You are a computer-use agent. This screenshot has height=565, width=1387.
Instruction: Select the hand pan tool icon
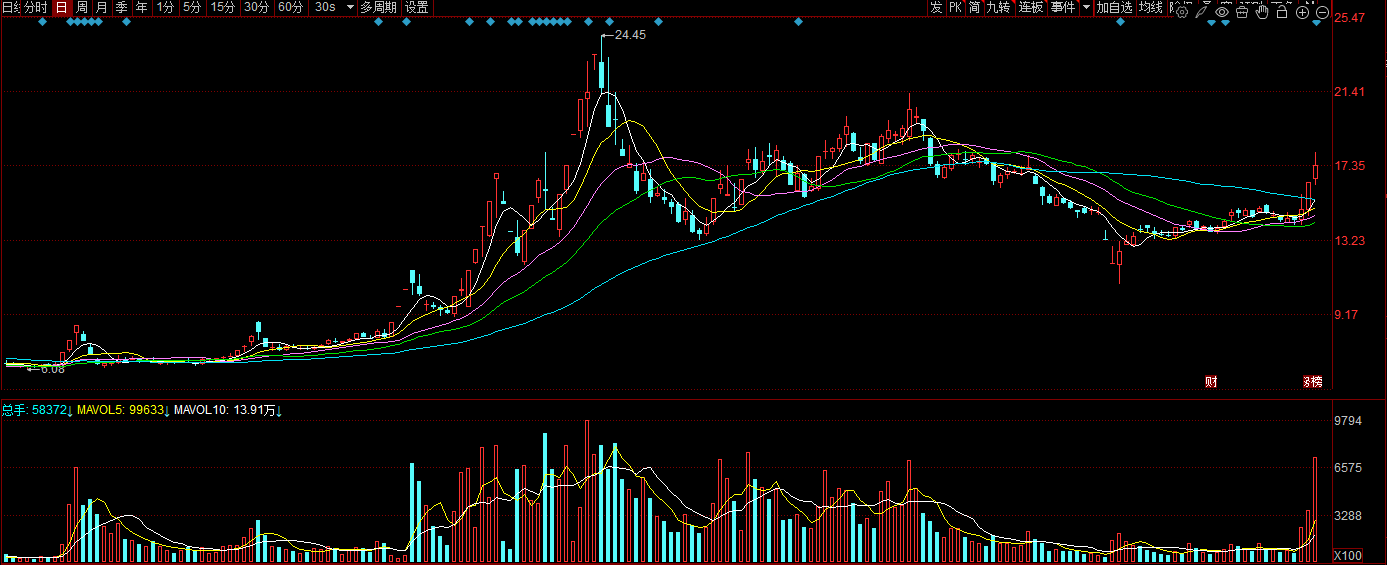(x=1262, y=12)
